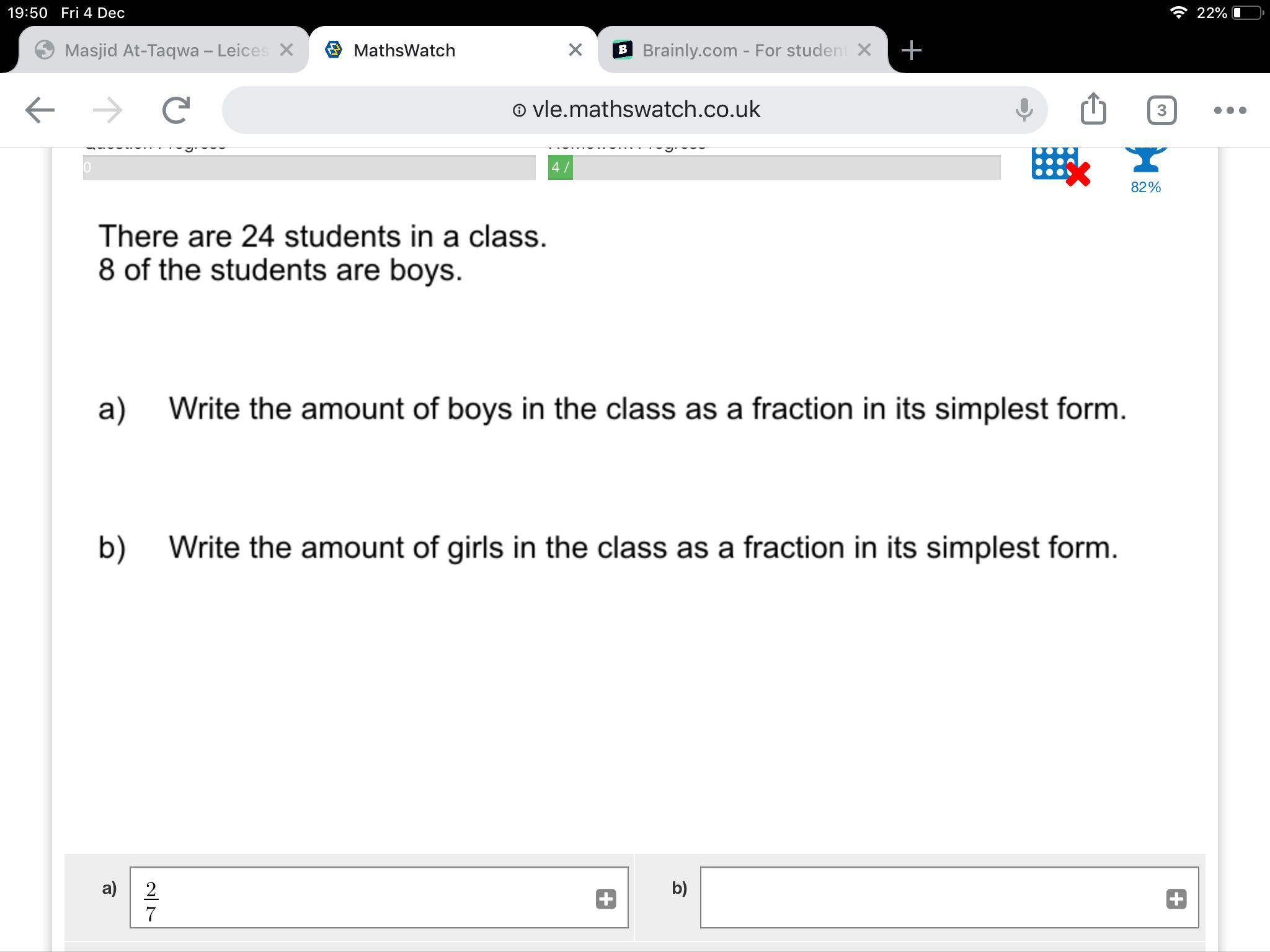
Task: Expand answer a) input tools plus
Action: (x=605, y=899)
